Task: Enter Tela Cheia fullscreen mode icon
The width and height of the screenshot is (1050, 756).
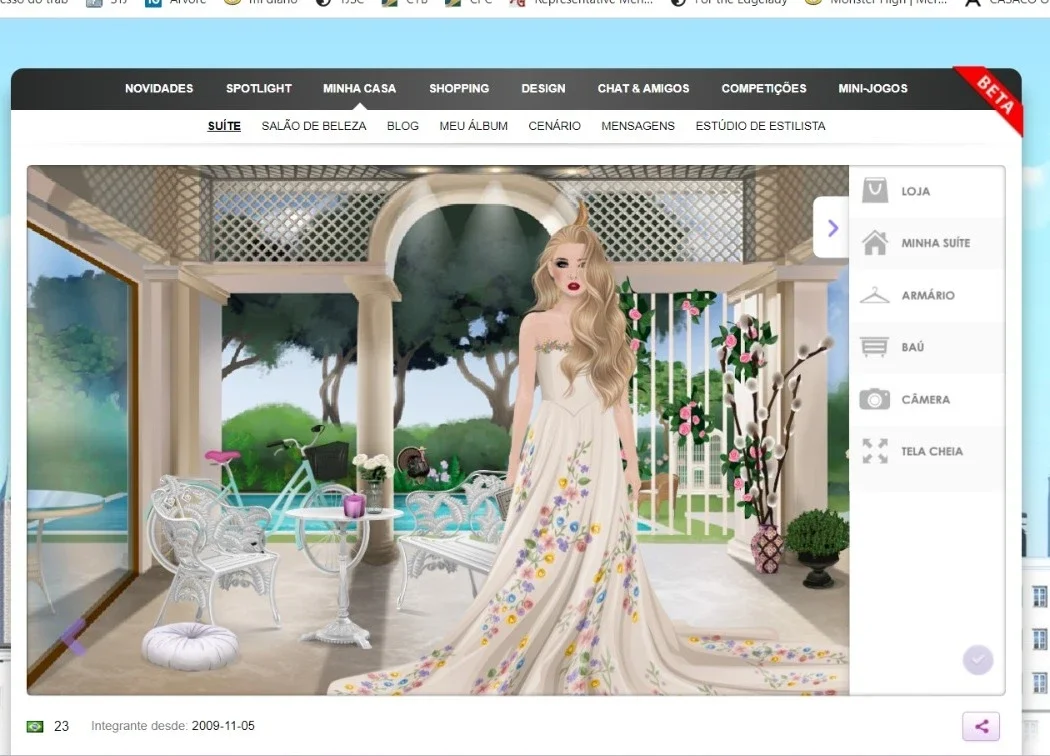Action: click(875, 451)
